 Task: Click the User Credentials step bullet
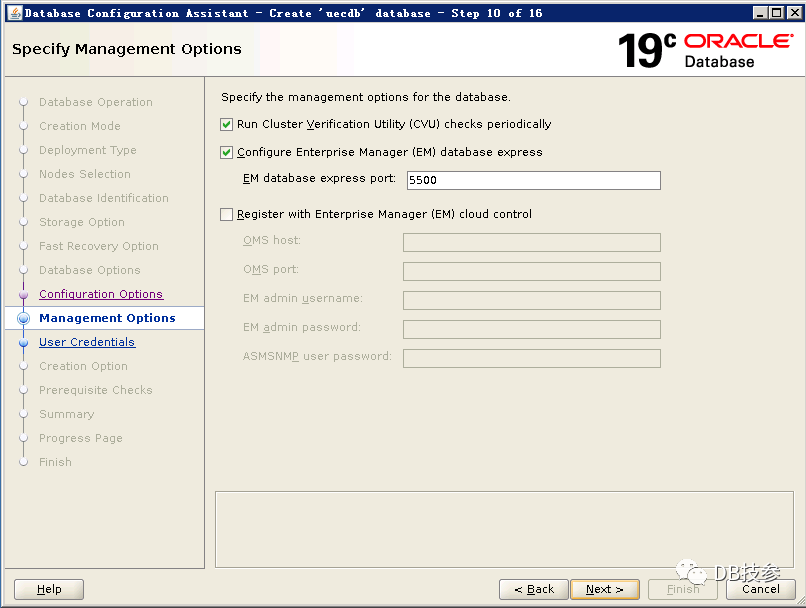tap(24, 342)
